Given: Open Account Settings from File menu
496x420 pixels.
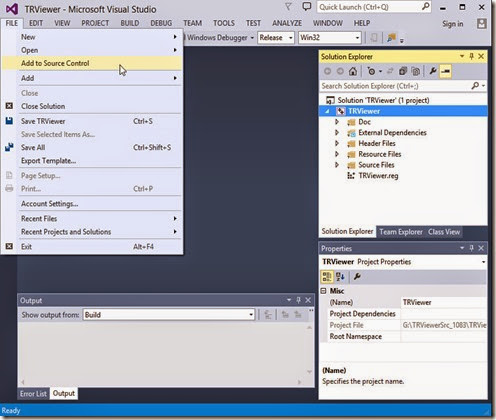Looking at the screenshot, I should pos(92,203).
